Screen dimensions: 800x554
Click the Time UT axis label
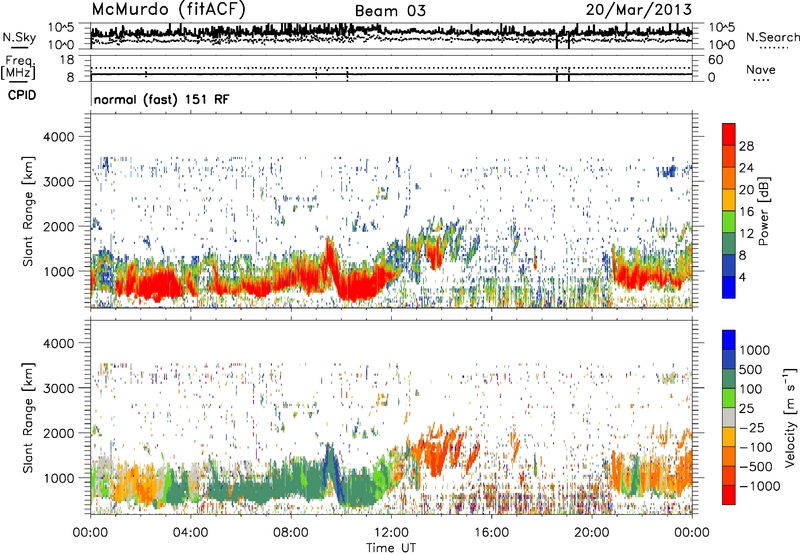click(x=391, y=548)
